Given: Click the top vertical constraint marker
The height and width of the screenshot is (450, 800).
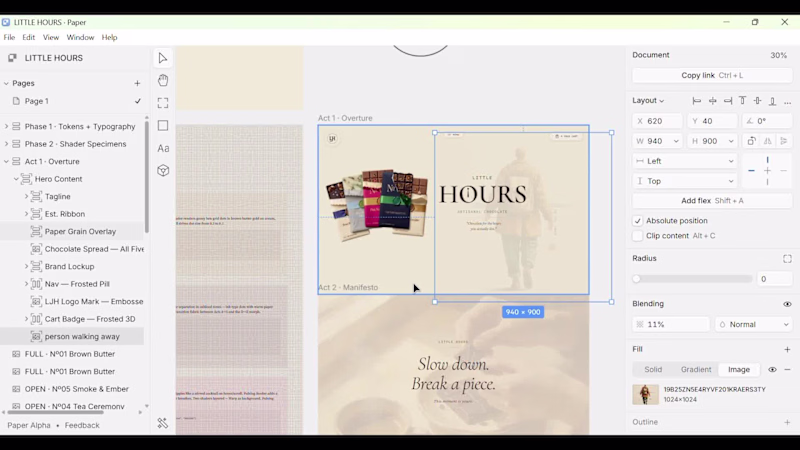Looking at the screenshot, I should 767,160.
